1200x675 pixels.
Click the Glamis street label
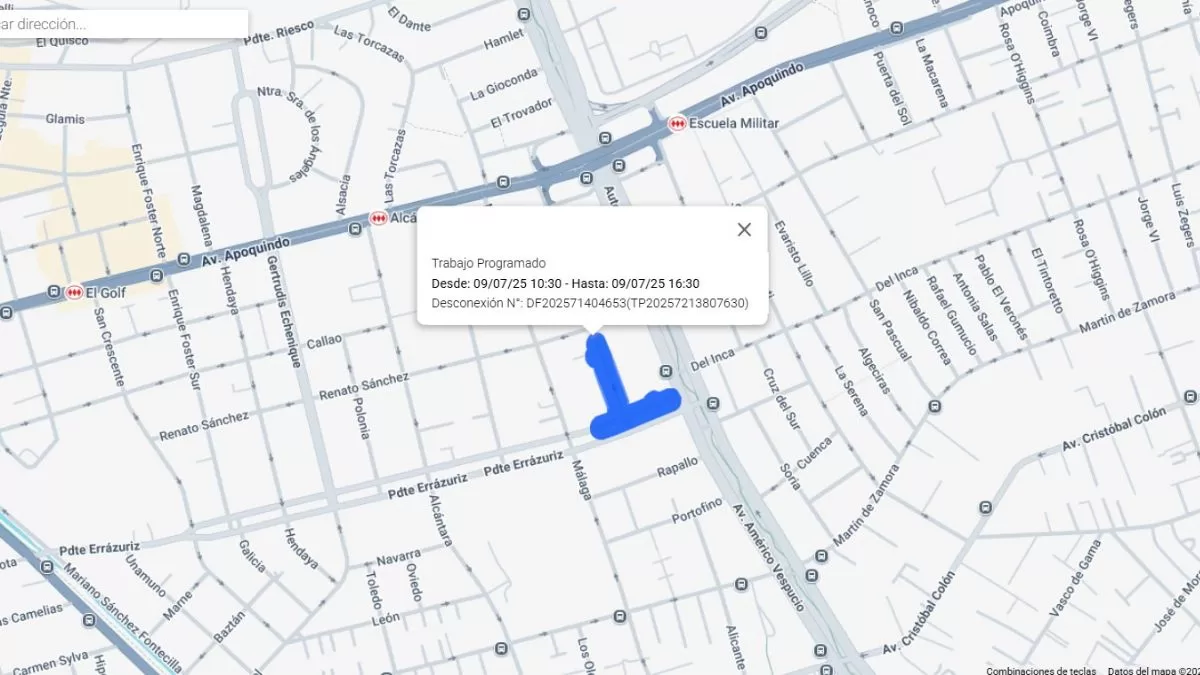pyautogui.click(x=65, y=119)
